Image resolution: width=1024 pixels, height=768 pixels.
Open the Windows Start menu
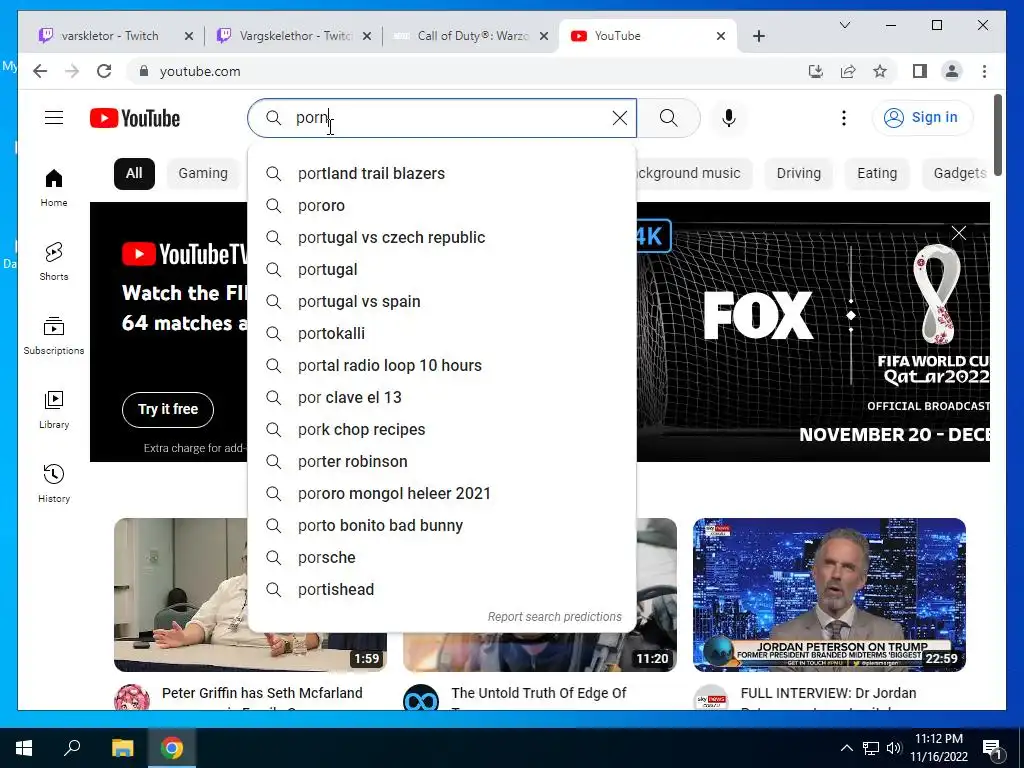click(24, 748)
